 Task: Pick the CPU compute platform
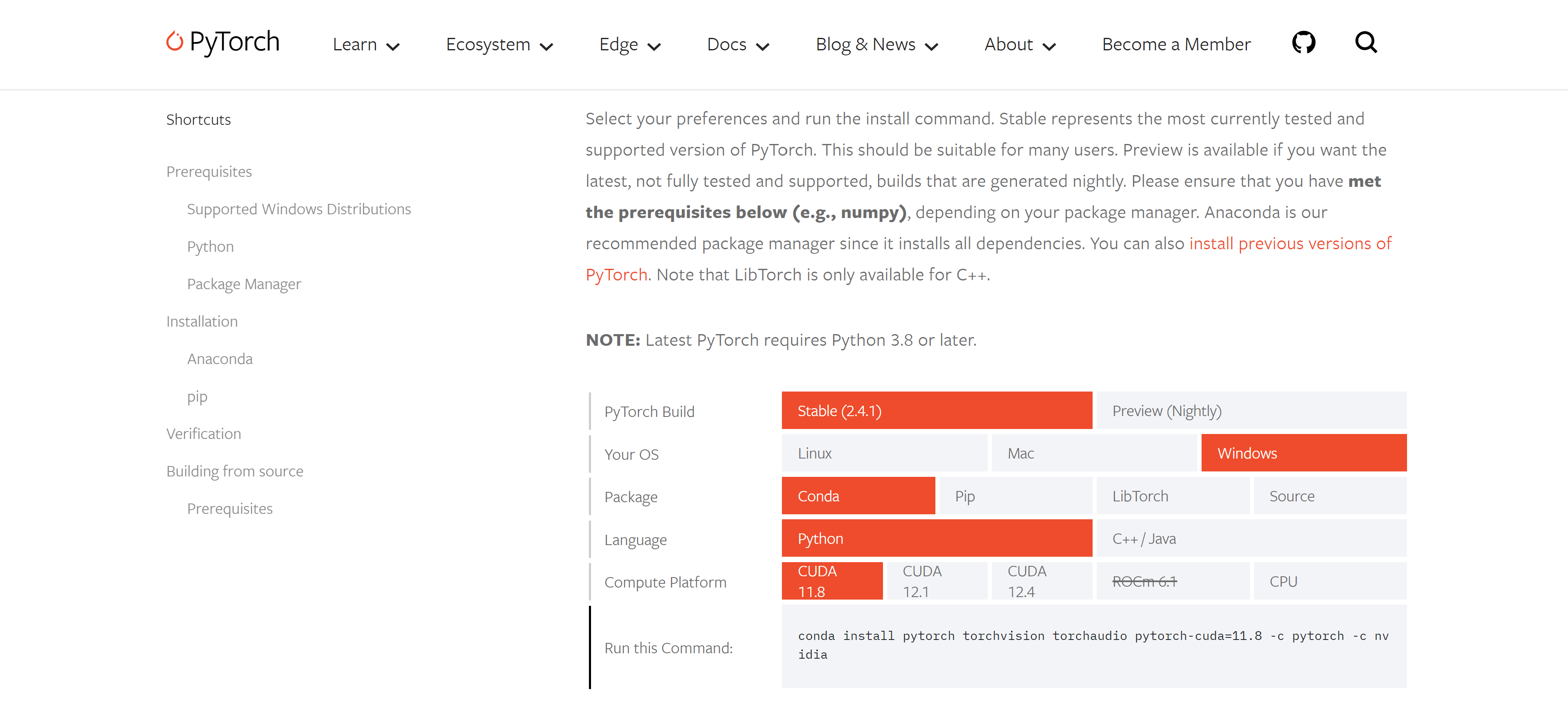pyautogui.click(x=1330, y=581)
